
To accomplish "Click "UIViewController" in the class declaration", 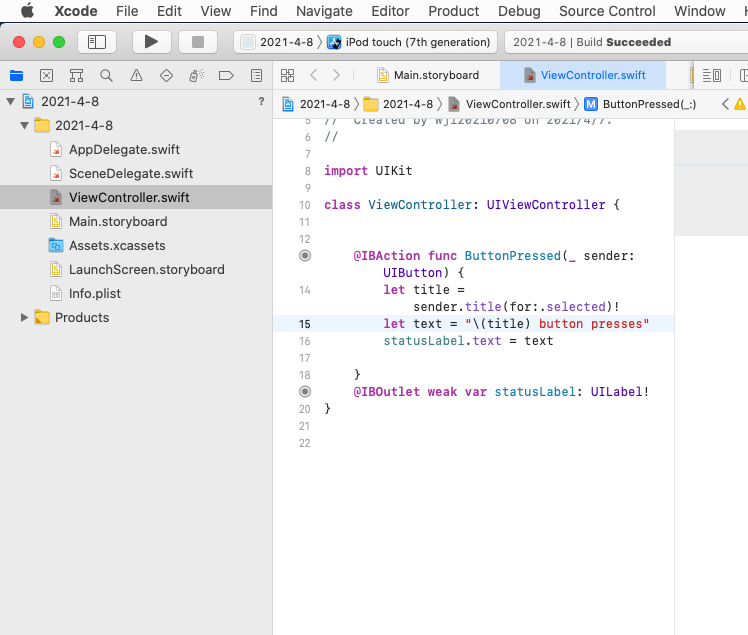I will (546, 205).
